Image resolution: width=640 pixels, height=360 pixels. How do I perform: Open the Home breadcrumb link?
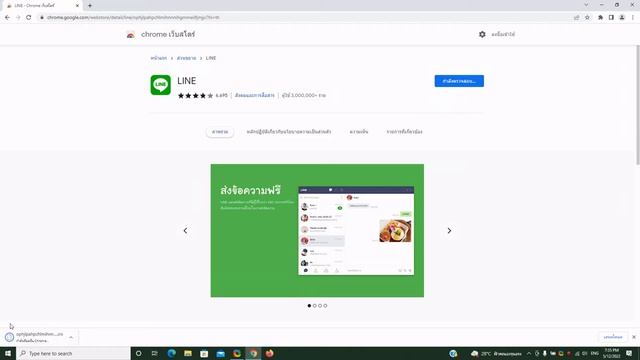tap(159, 58)
